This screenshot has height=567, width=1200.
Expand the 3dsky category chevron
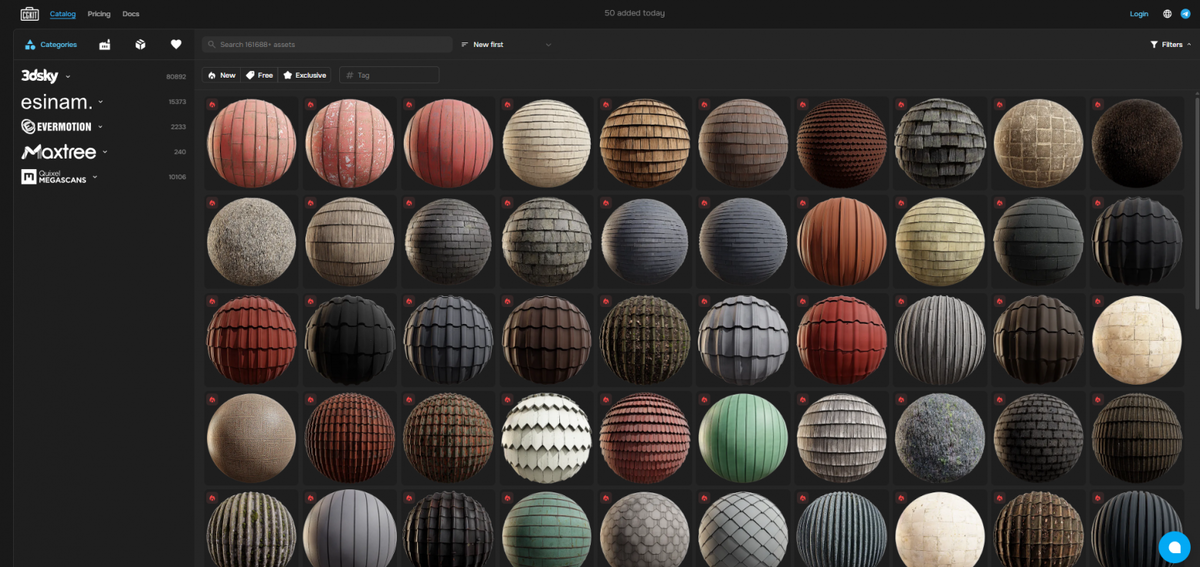[x=68, y=77]
